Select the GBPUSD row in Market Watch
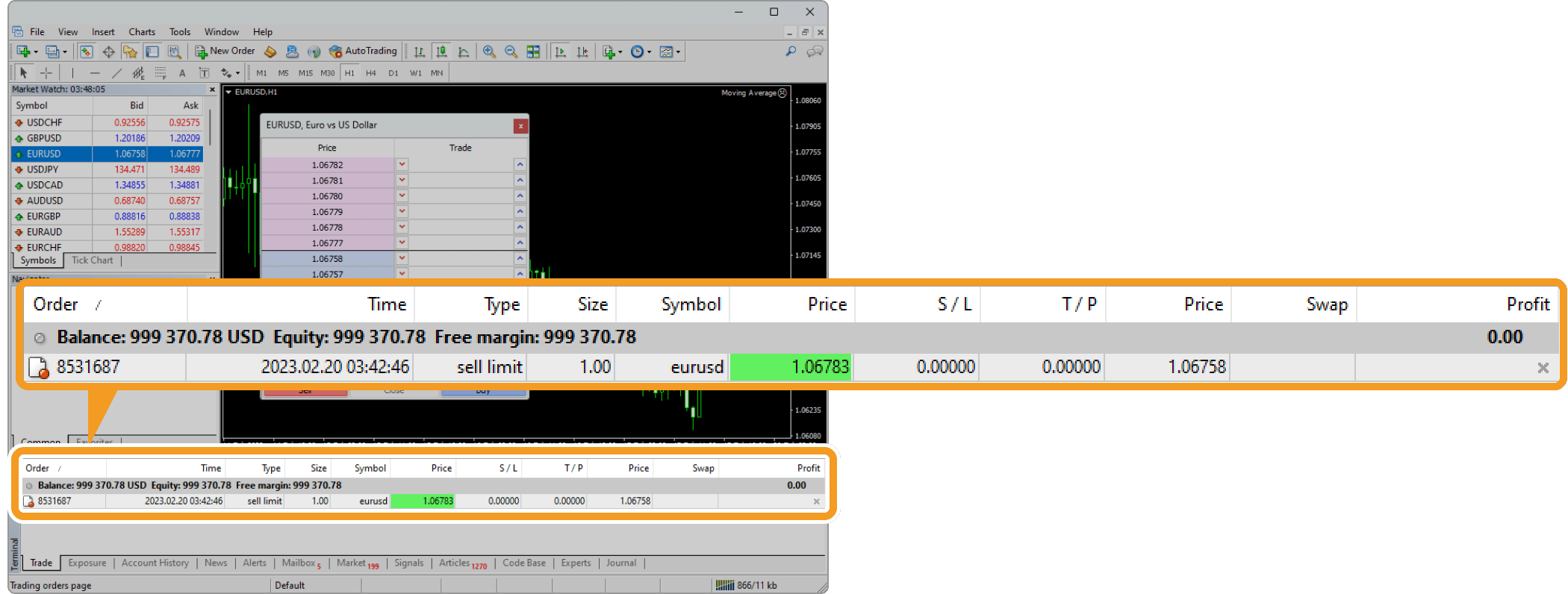 tap(107, 138)
